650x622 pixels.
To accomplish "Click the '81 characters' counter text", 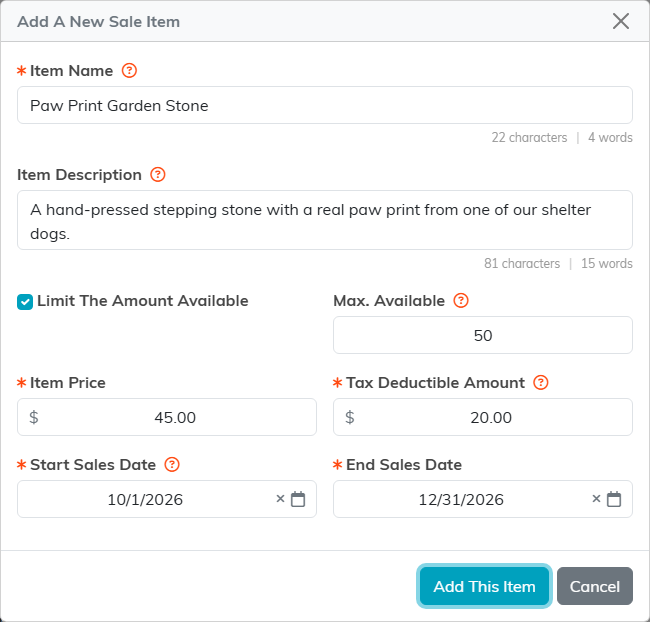I will tap(521, 263).
